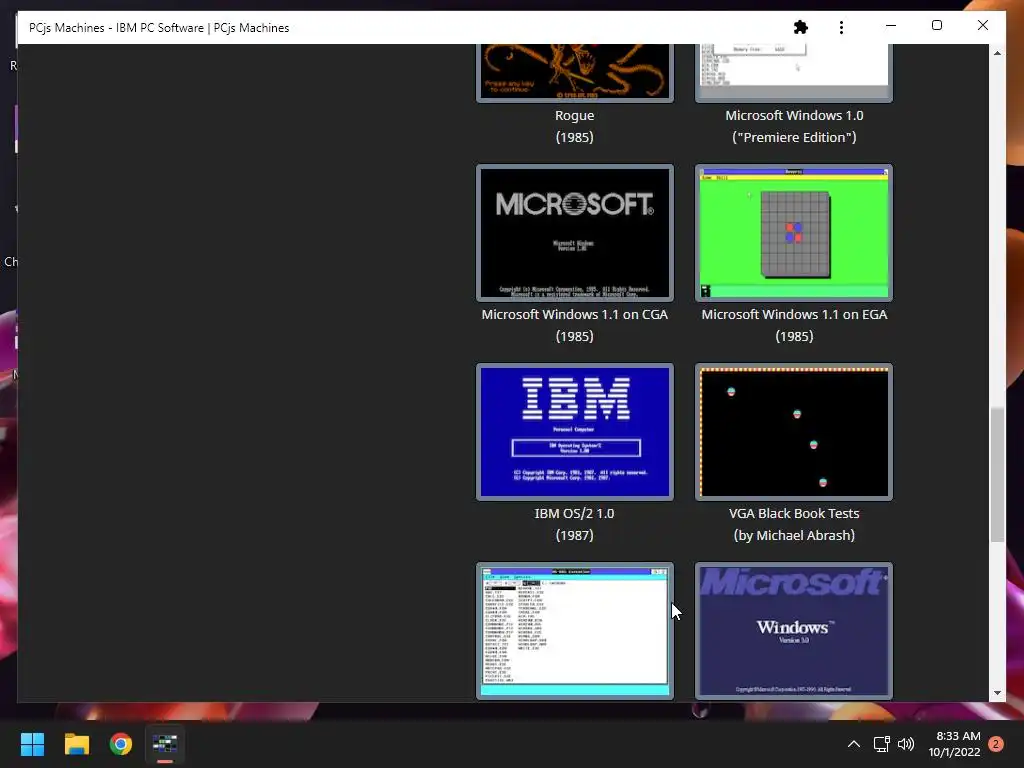Screen dimensions: 1024x768
Task: Open File Explorer from the taskbar
Action: [76, 744]
